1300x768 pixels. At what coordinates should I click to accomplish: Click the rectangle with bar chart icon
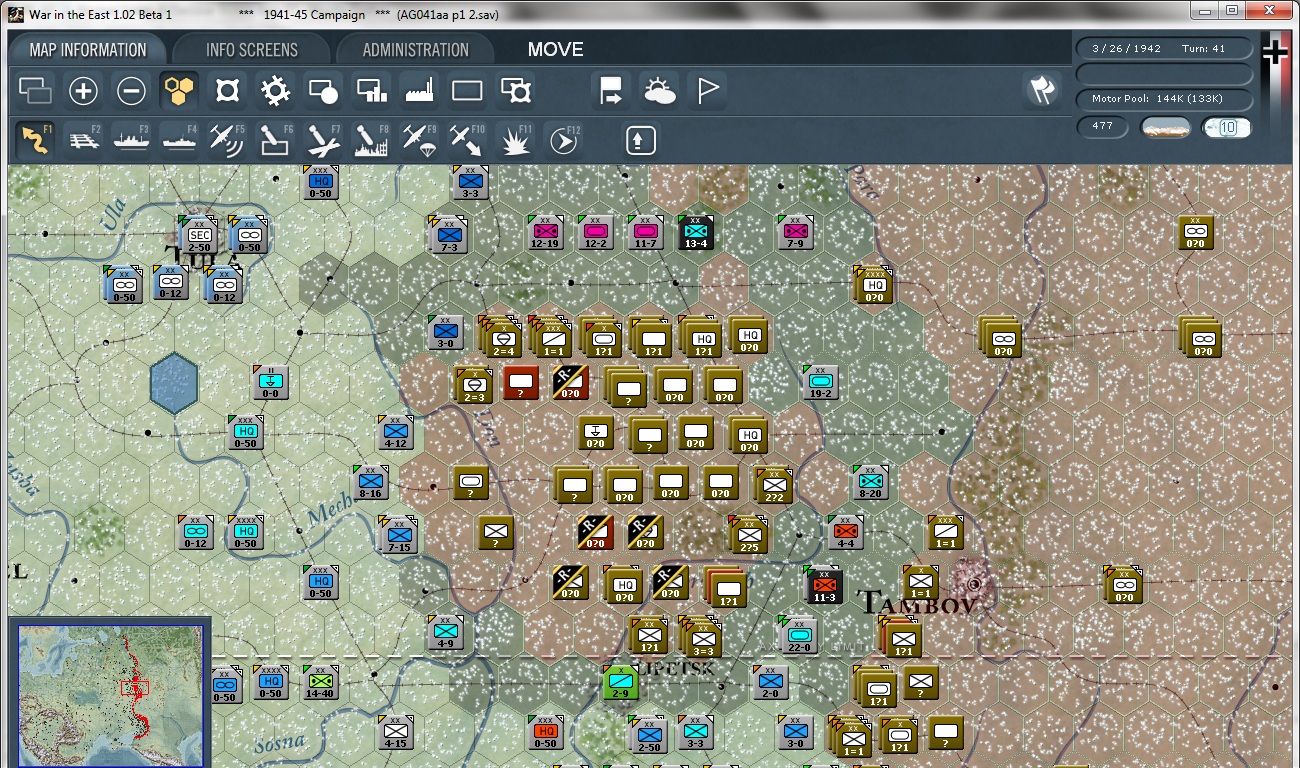click(371, 91)
